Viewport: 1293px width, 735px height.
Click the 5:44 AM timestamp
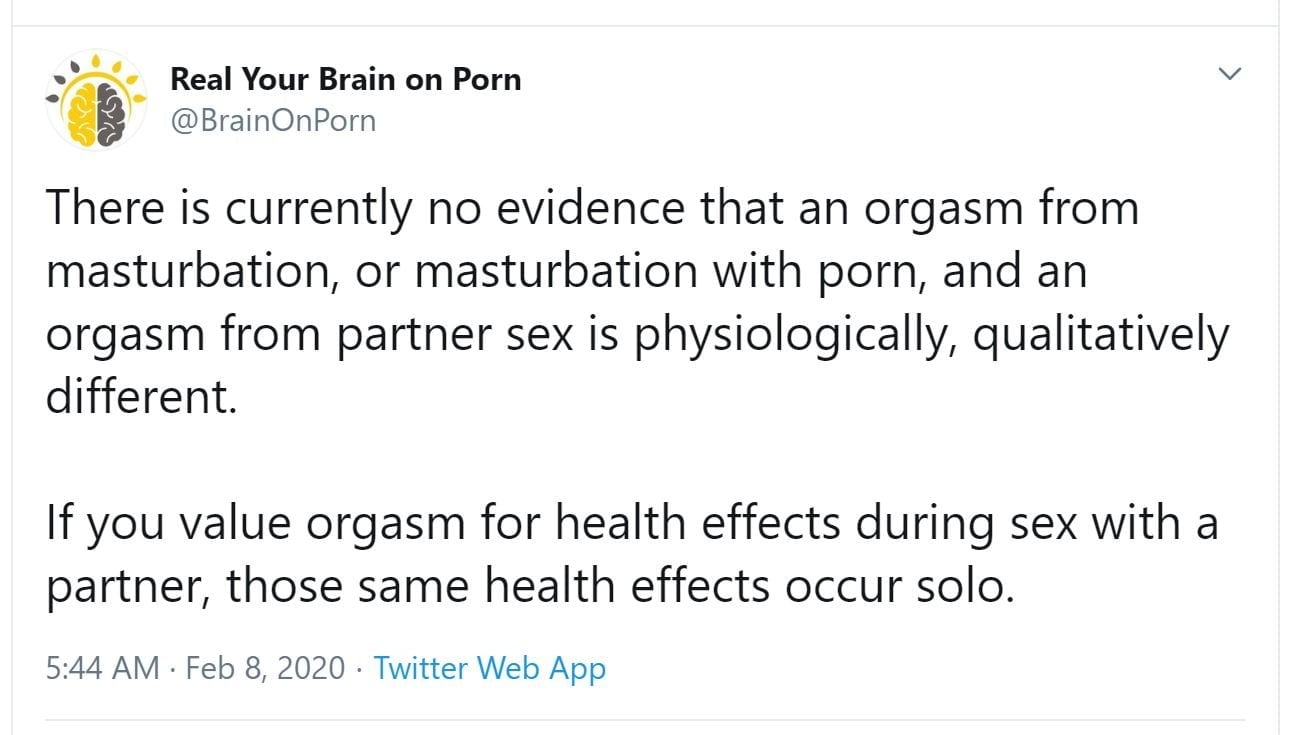pos(102,667)
